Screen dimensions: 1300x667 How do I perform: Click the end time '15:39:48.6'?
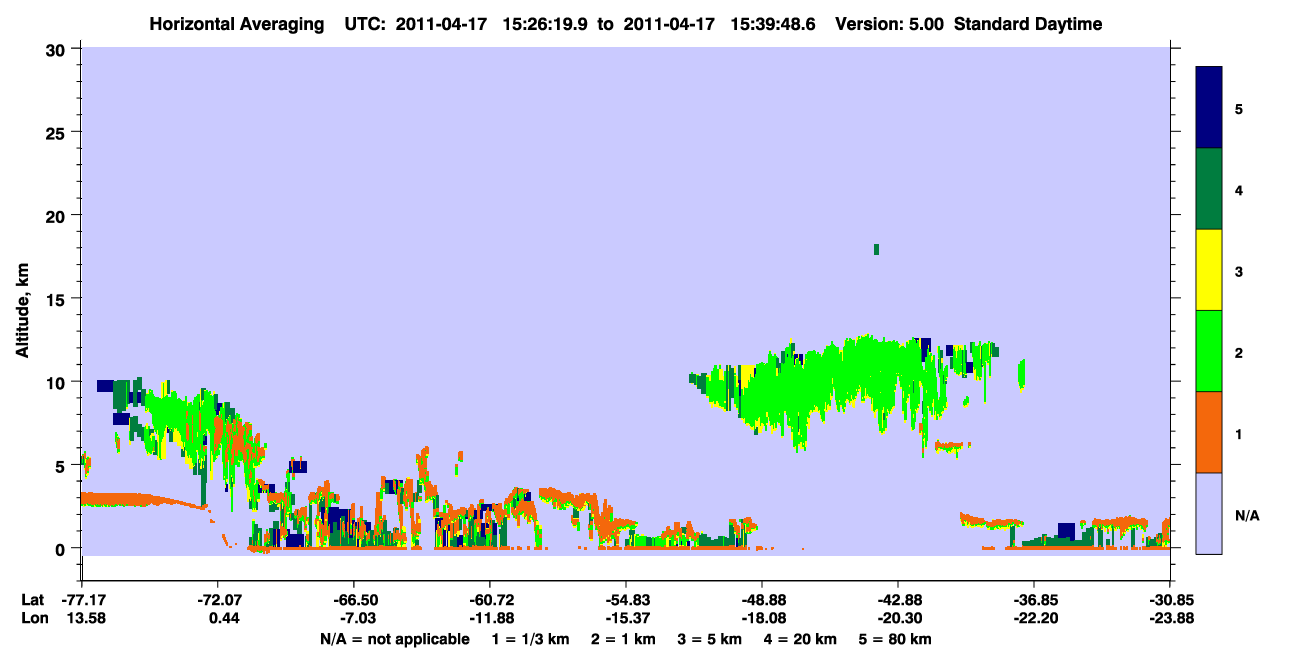(x=773, y=24)
